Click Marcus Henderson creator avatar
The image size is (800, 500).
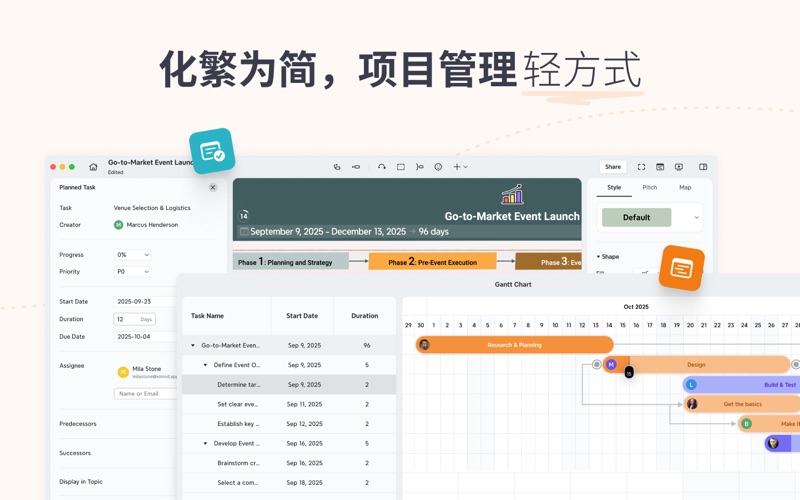click(118, 224)
